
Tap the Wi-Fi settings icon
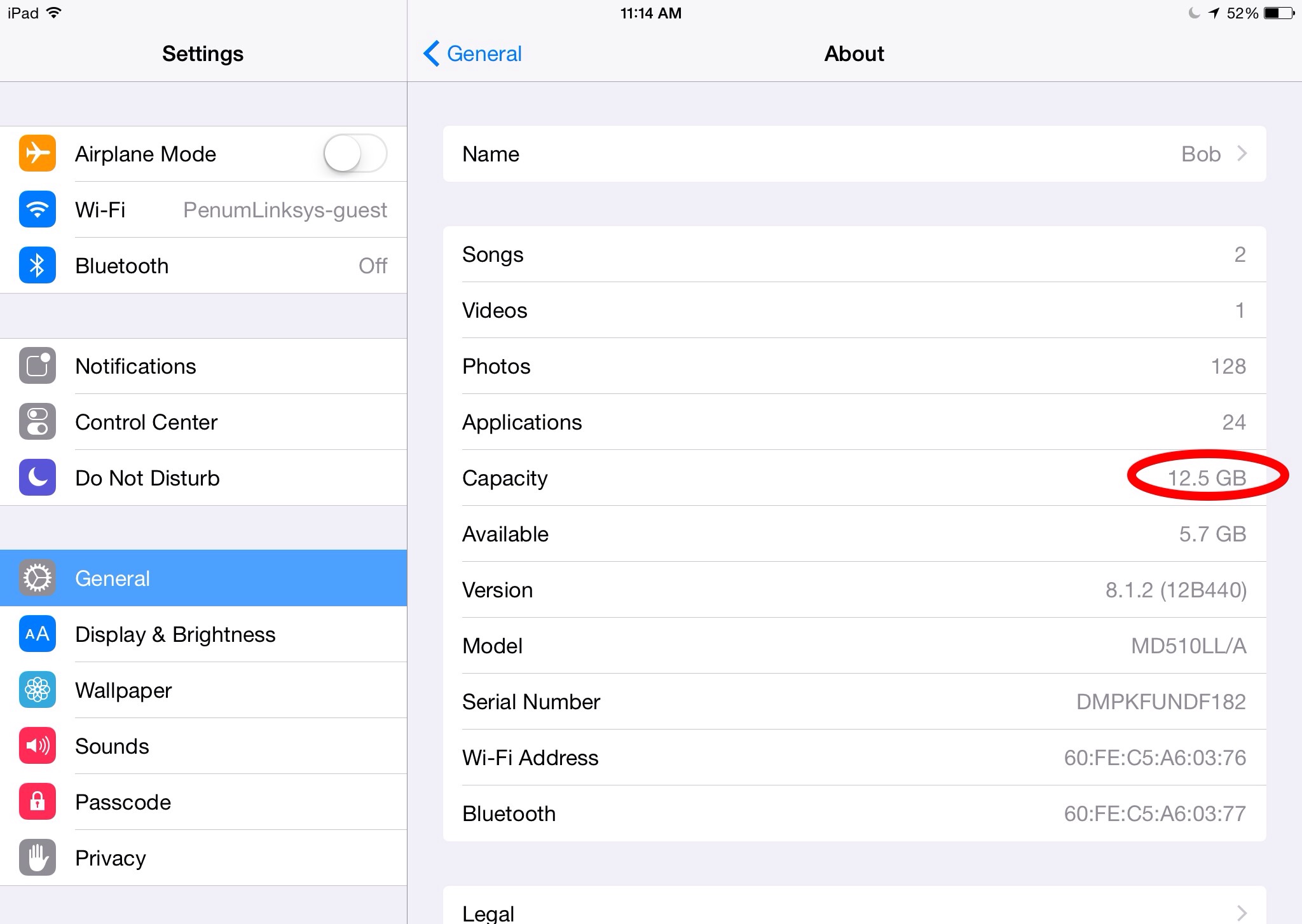[37, 210]
